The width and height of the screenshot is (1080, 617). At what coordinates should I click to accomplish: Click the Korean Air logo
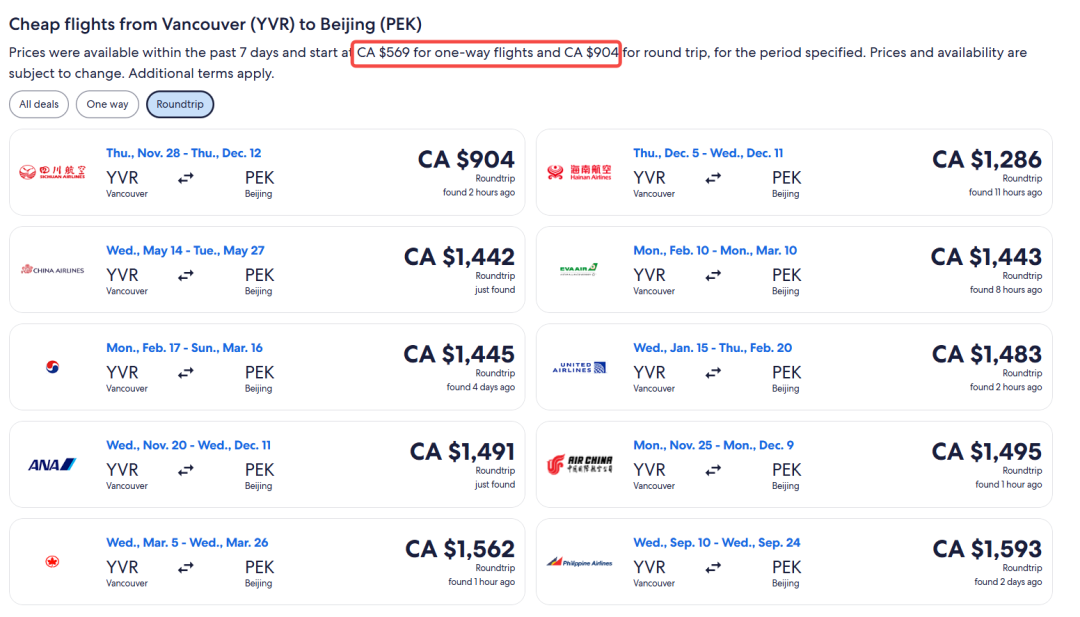click(x=52, y=367)
